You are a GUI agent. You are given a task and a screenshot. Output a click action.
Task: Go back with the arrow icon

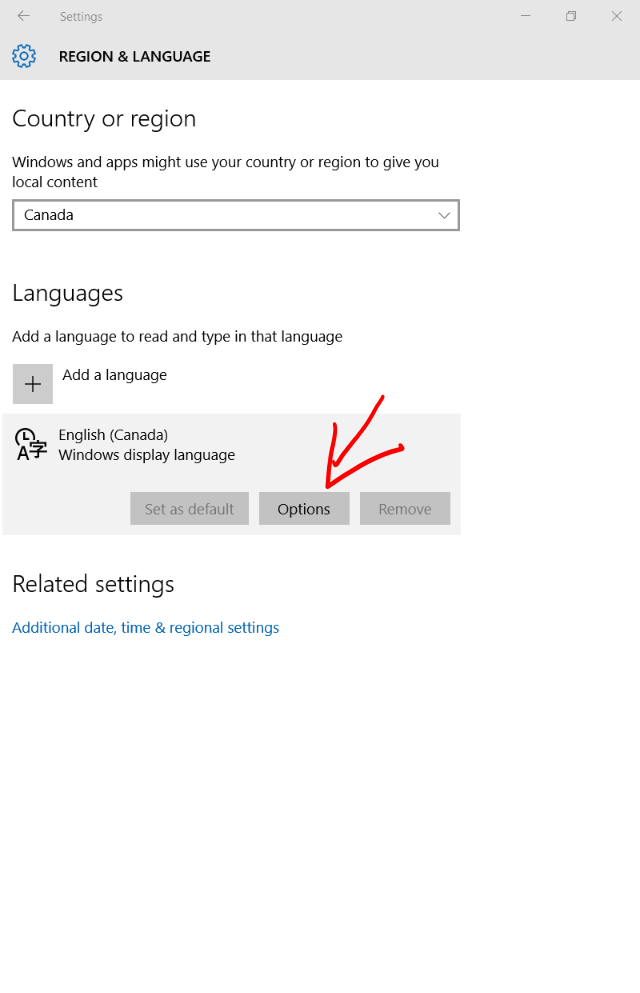pos(23,16)
